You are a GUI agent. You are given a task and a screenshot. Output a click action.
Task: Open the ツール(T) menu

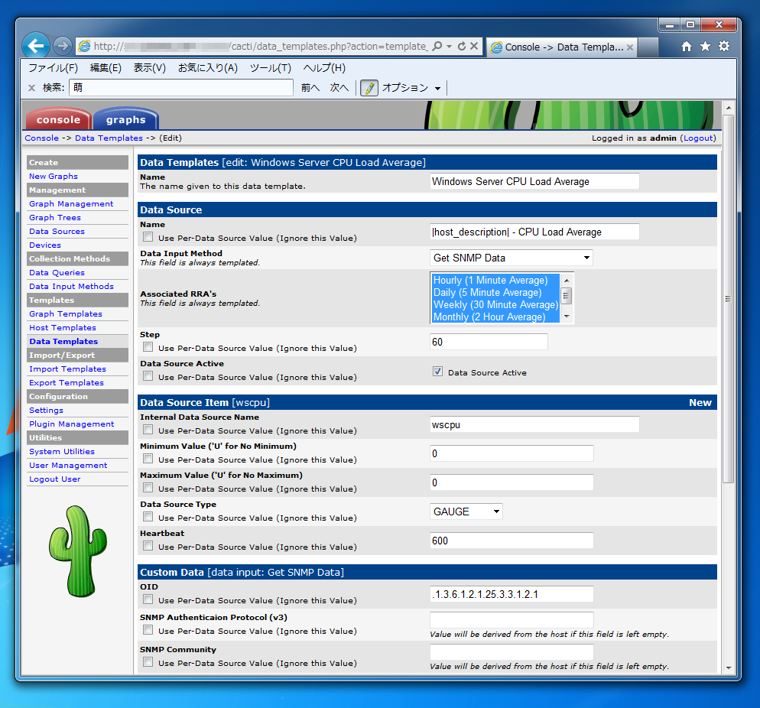tap(270, 68)
